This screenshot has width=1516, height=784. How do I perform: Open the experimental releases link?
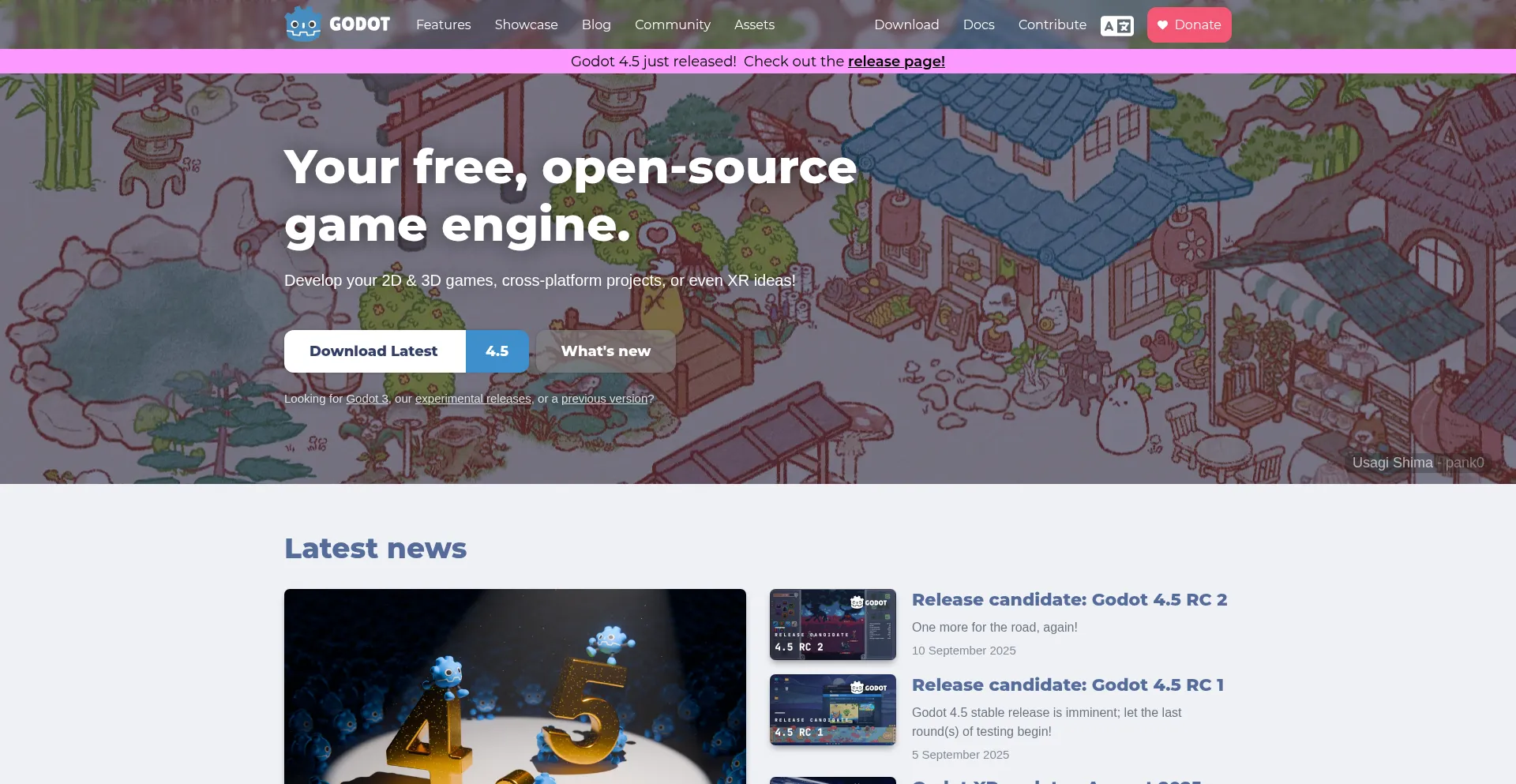(473, 399)
